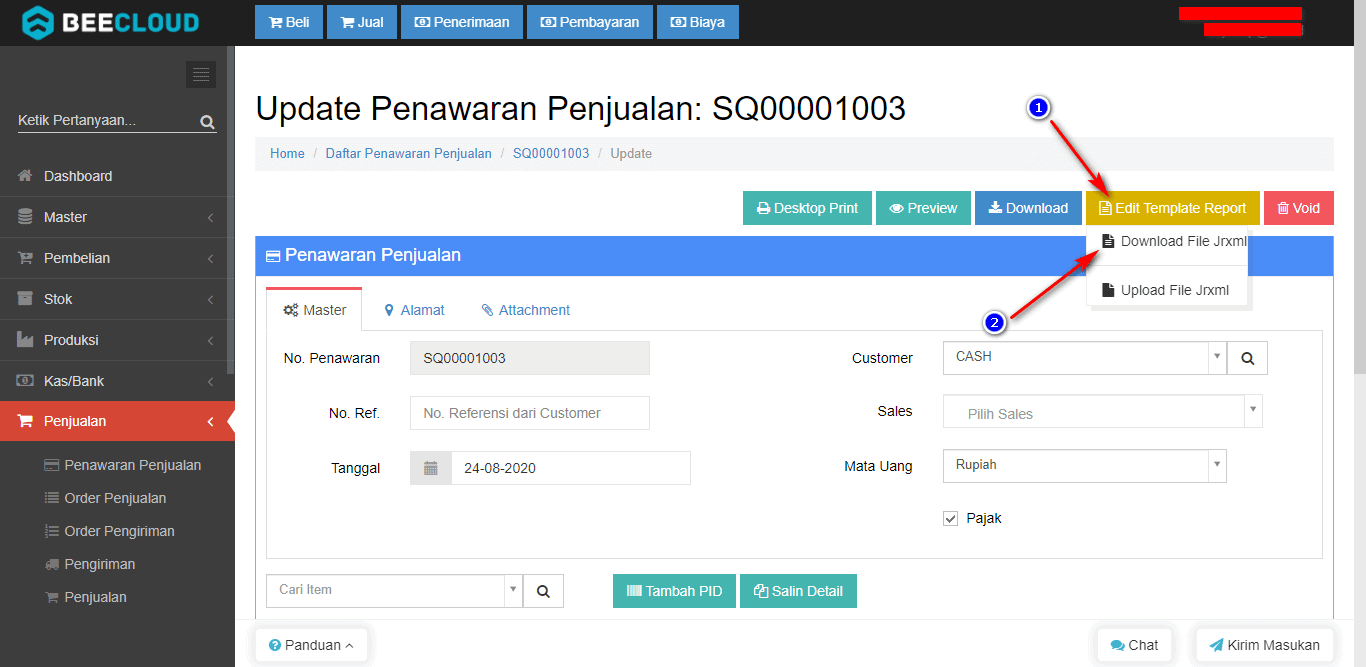This screenshot has width=1366, height=667.
Task: Click the Pembayaran button
Action: (x=590, y=22)
